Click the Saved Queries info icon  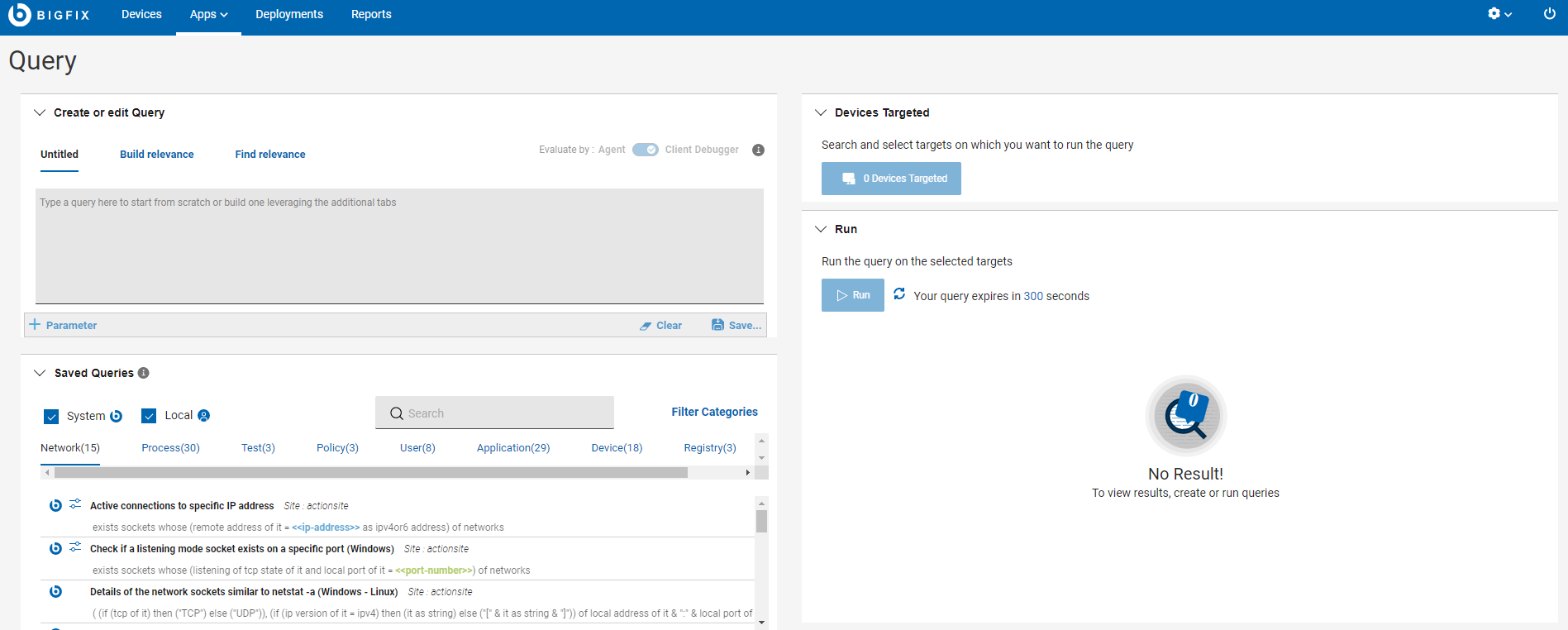(x=144, y=373)
